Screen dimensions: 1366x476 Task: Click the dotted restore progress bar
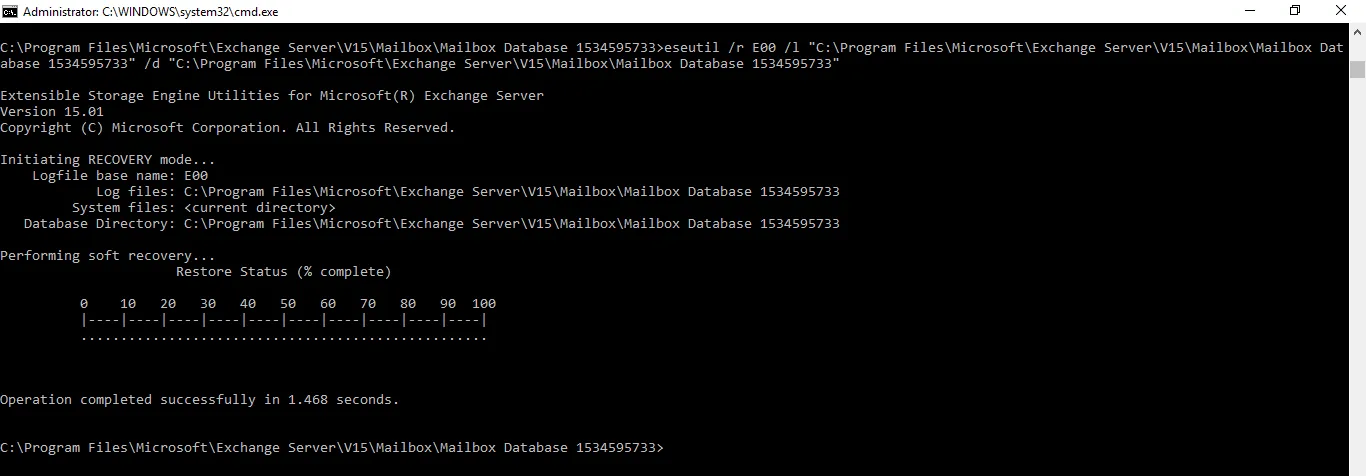click(284, 338)
